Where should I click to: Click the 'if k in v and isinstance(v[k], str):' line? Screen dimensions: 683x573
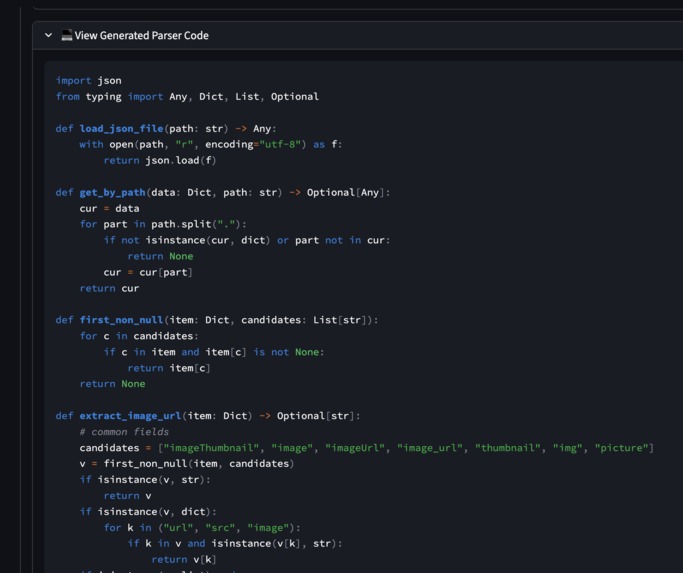point(235,544)
